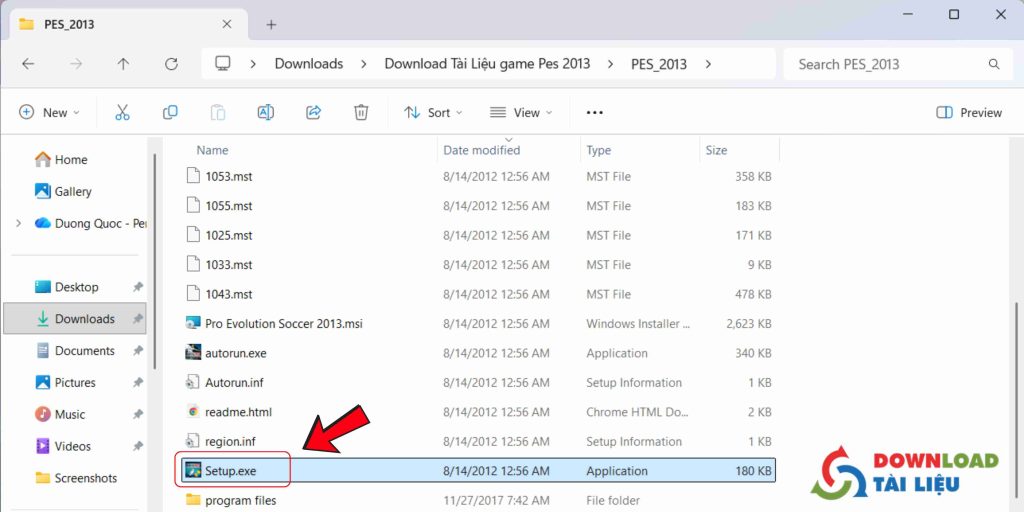This screenshot has height=512, width=1024.
Task: Open Documents in navigation pane
Action: pyautogui.click(x=84, y=351)
